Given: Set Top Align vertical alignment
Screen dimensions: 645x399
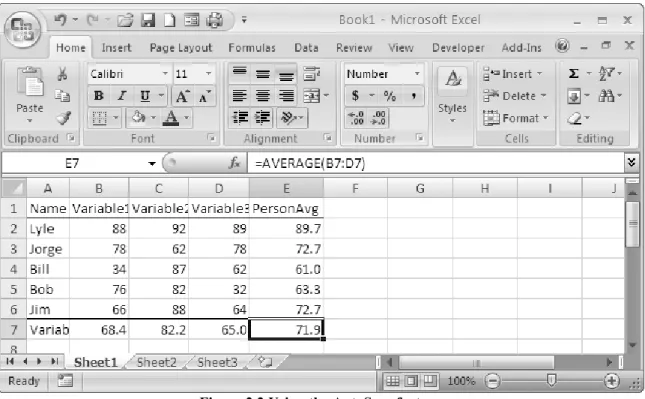Looking at the screenshot, I should (x=239, y=74).
